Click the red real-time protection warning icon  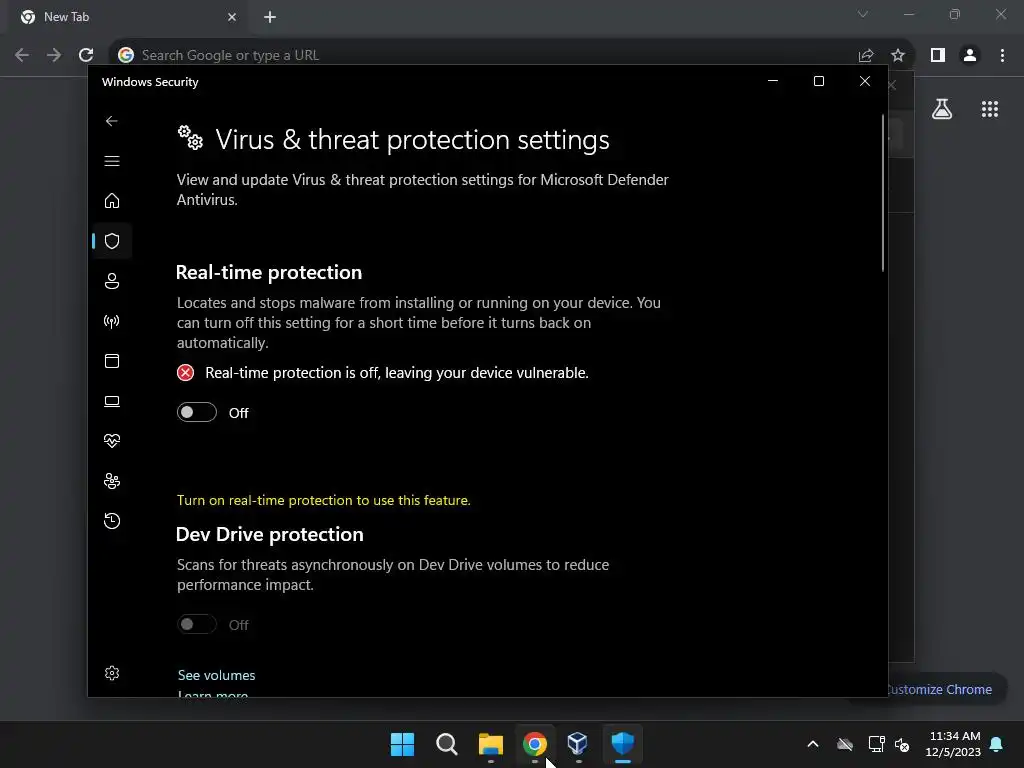tap(185, 373)
